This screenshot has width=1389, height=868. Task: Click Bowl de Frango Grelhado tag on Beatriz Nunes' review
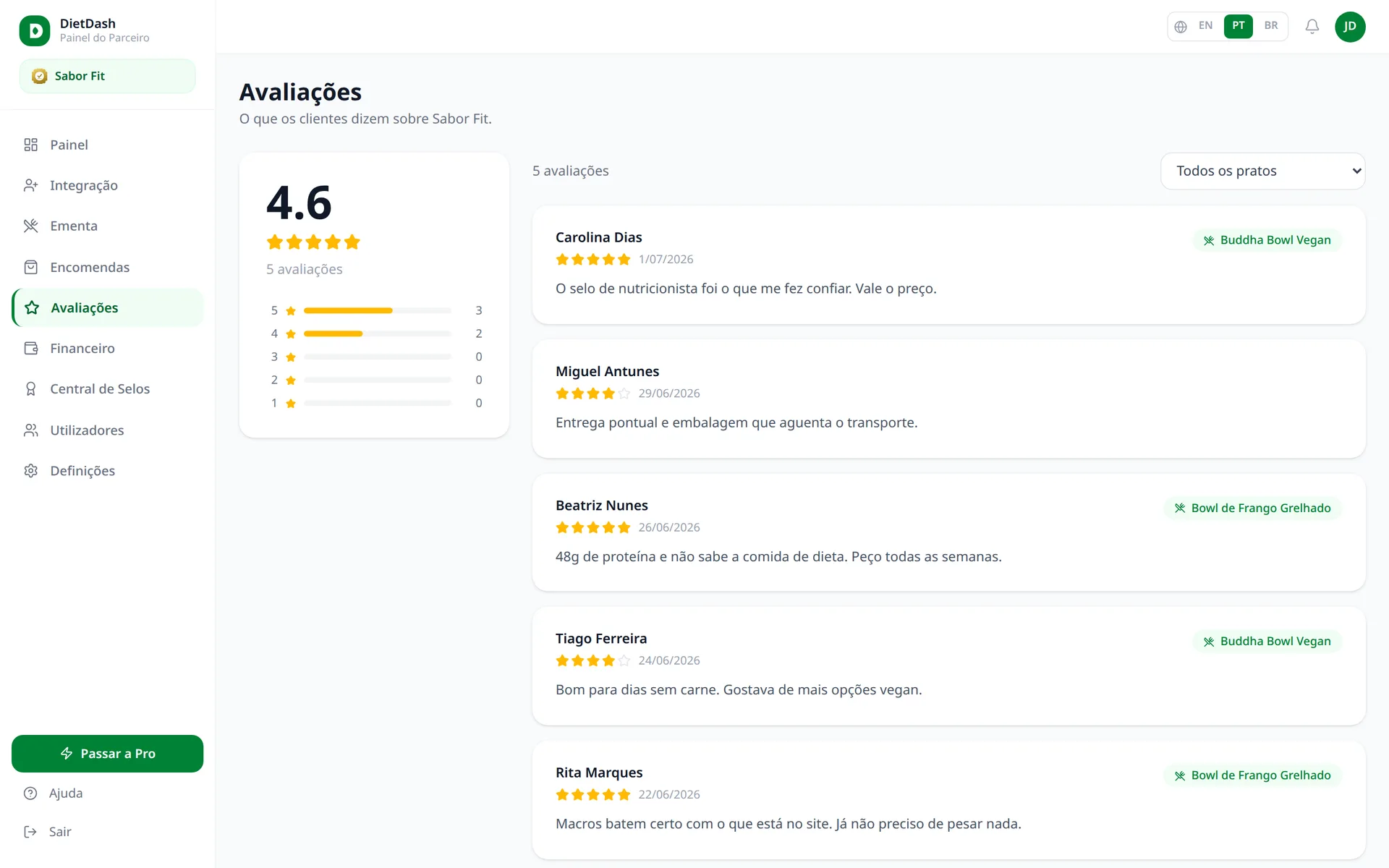(1253, 508)
